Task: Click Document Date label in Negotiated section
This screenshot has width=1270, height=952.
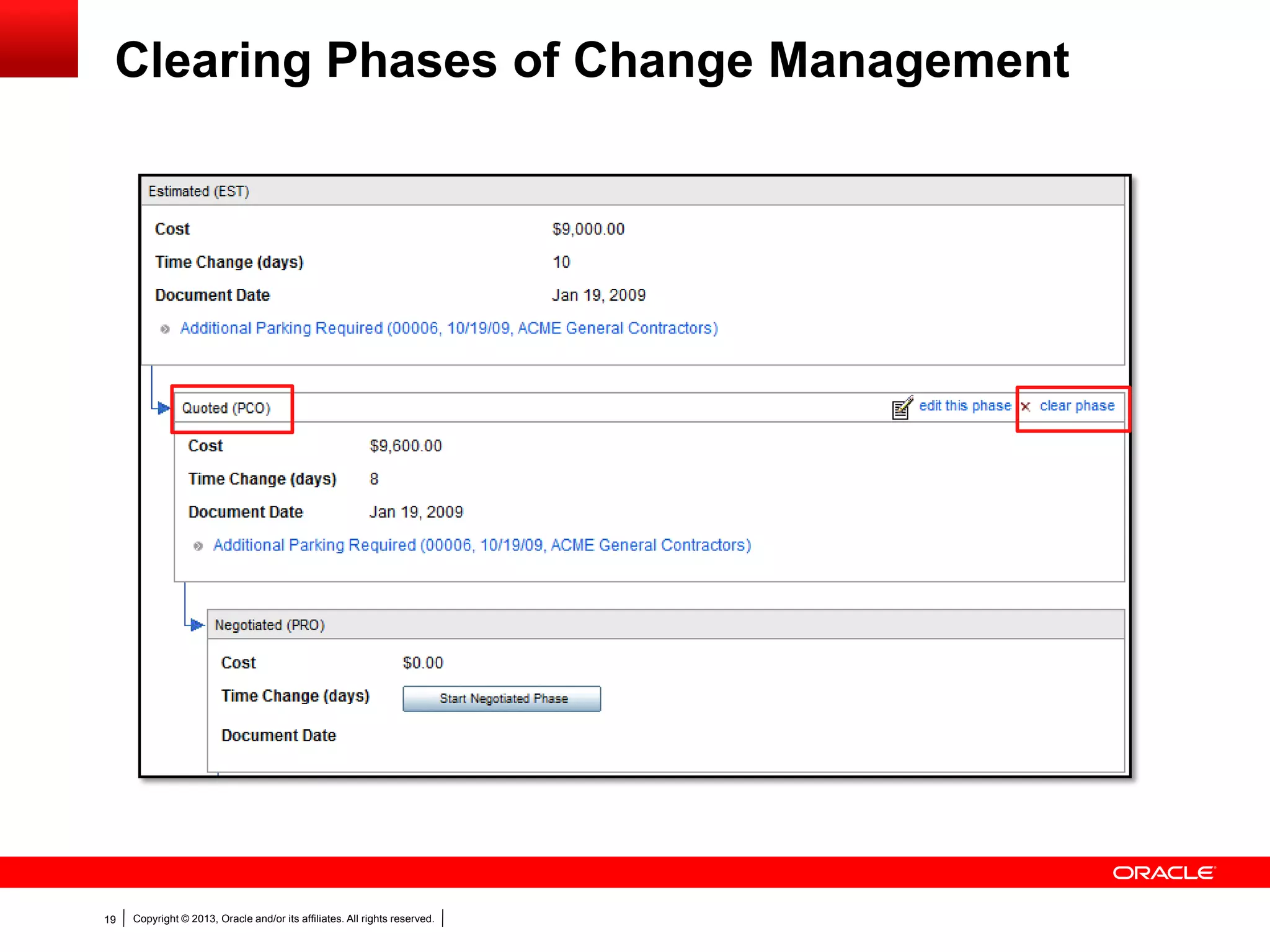Action: [x=278, y=735]
